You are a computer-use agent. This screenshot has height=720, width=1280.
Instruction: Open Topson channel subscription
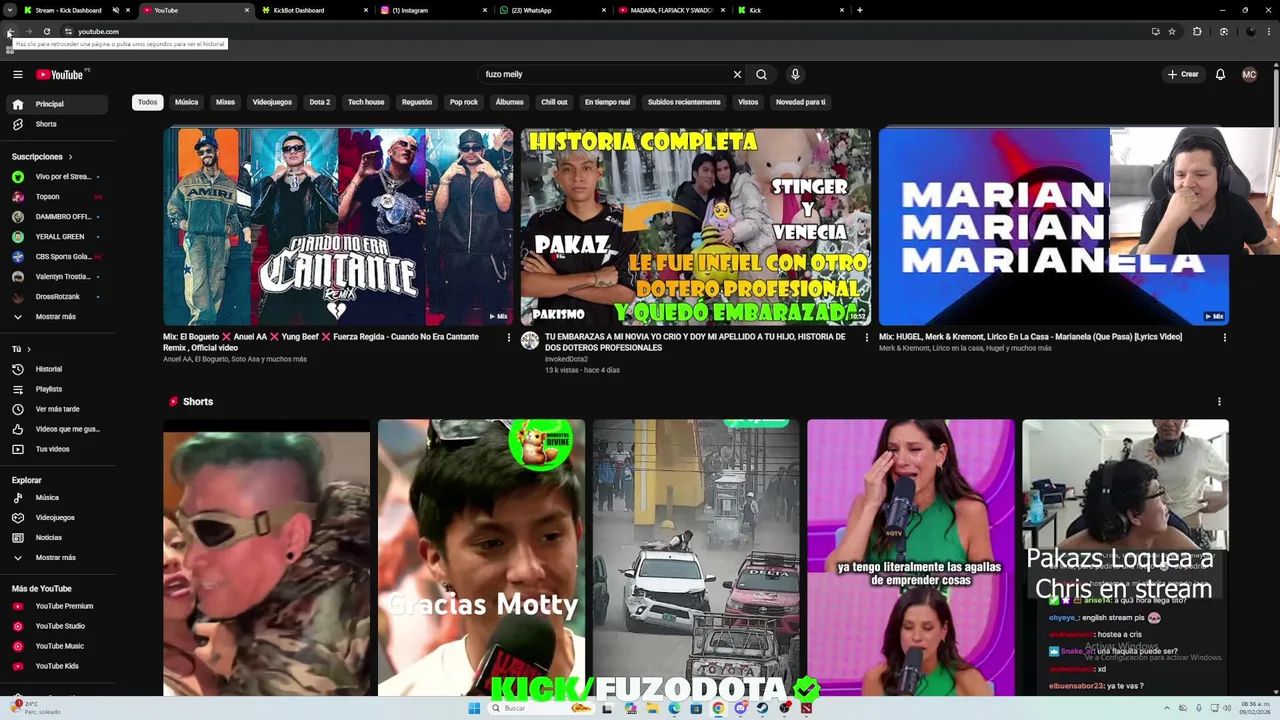tap(56, 197)
